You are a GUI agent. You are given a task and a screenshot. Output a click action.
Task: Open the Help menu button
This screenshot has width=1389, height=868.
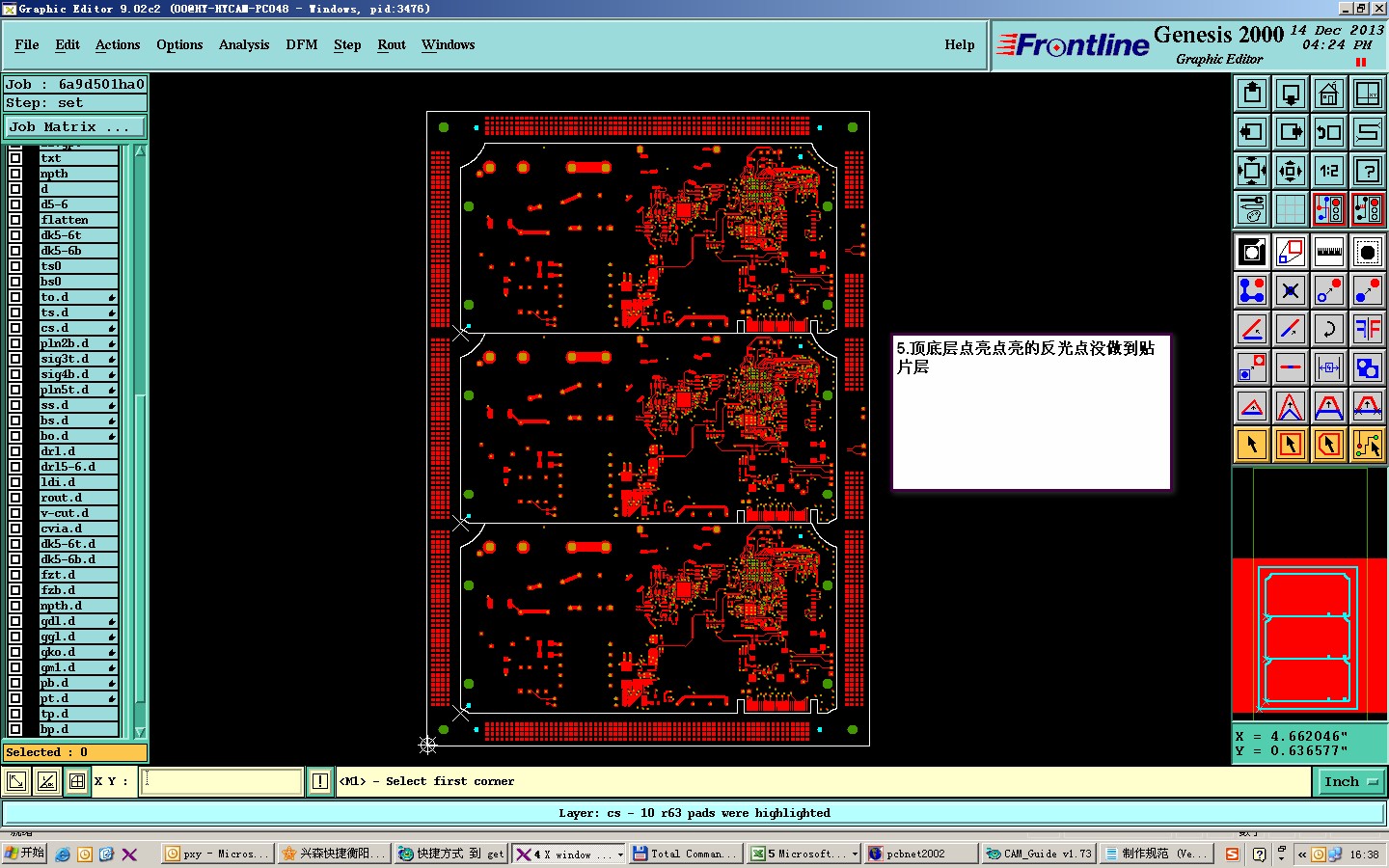960,44
